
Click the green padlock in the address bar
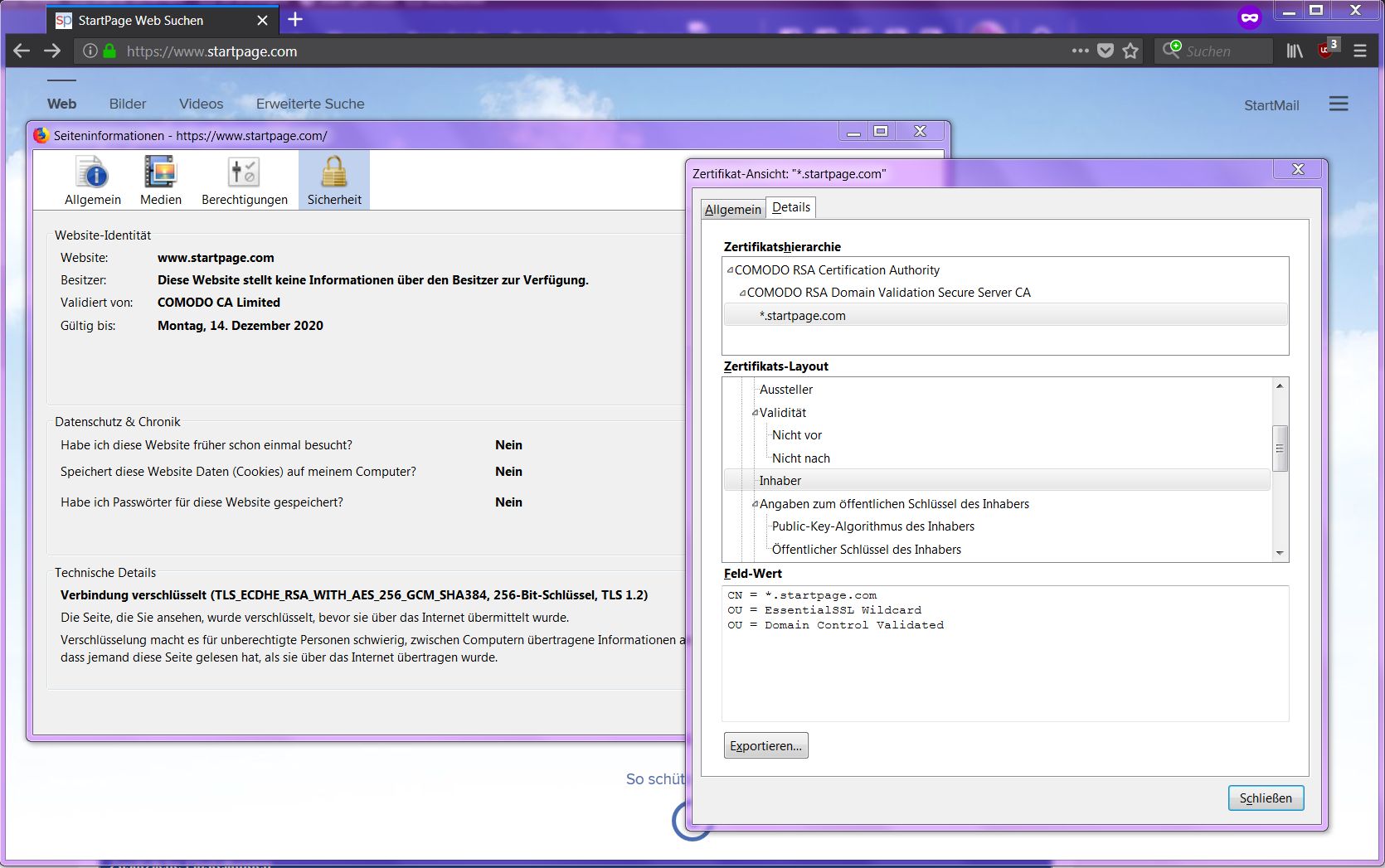click(x=109, y=51)
